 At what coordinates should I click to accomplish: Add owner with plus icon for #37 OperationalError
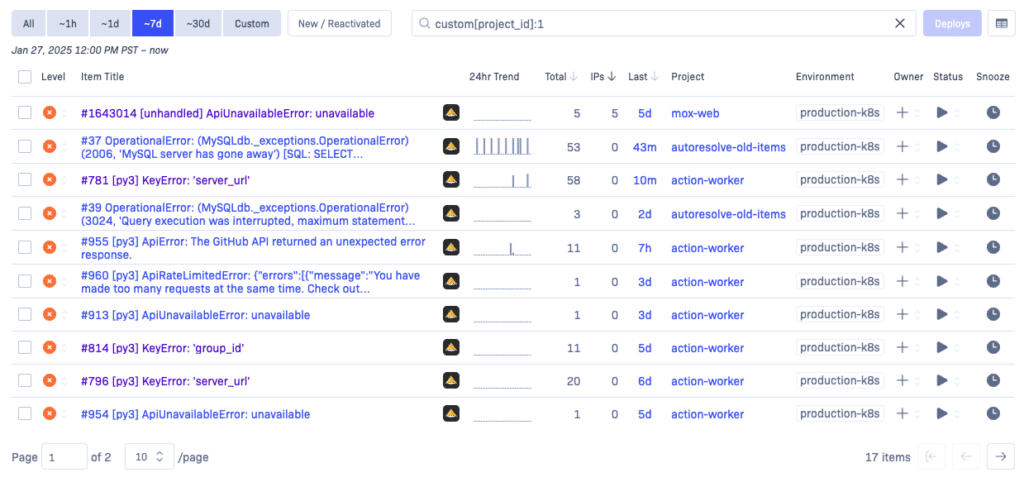(x=903, y=147)
